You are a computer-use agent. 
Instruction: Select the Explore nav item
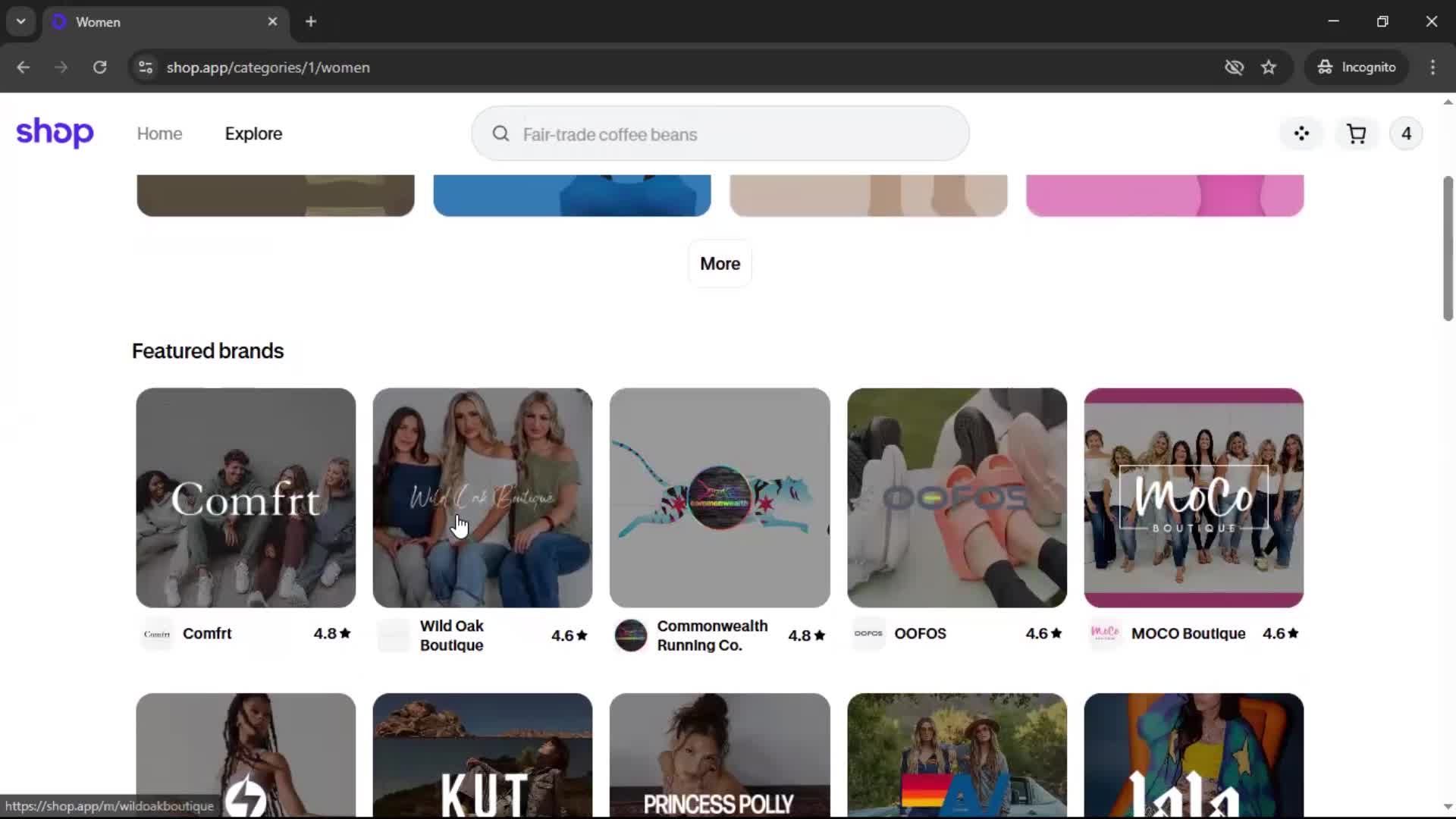pos(253,134)
